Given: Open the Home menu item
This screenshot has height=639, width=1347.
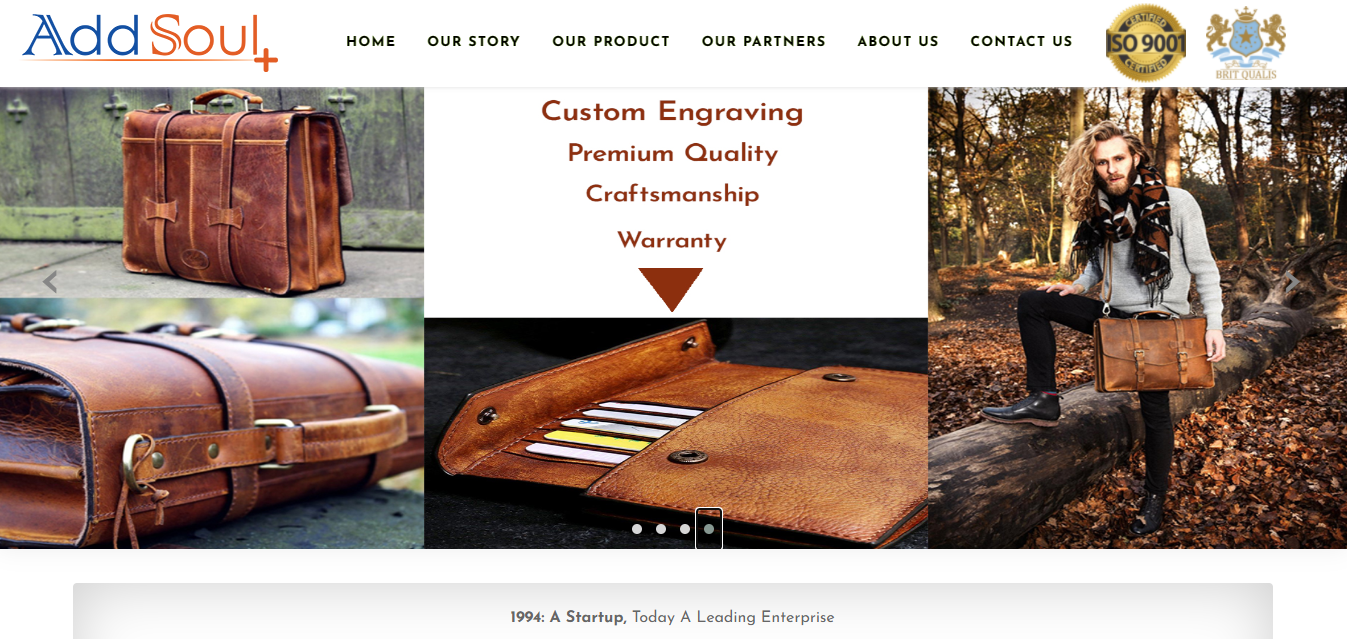Looking at the screenshot, I should pos(371,41).
